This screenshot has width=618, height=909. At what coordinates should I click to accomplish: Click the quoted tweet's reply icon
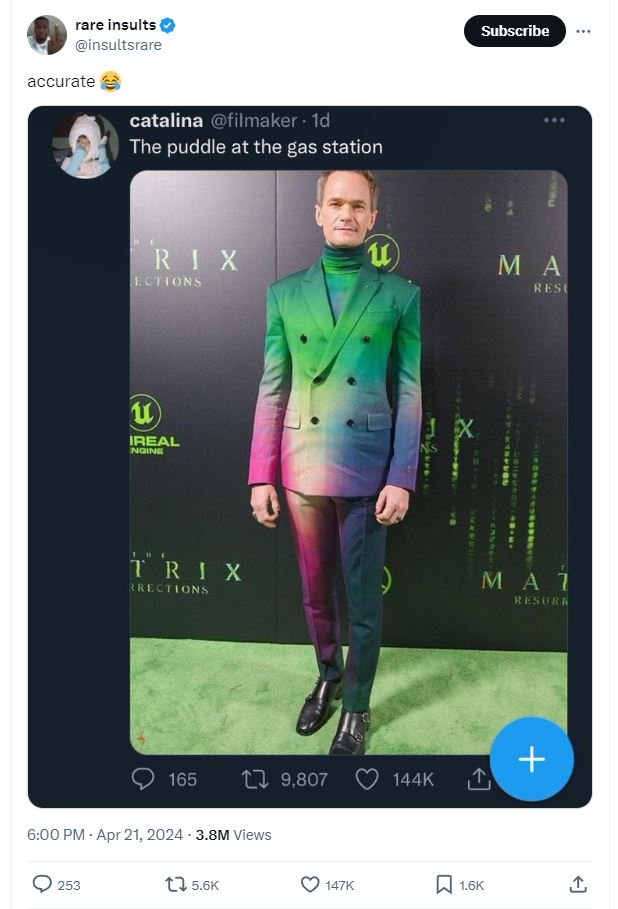pos(144,779)
